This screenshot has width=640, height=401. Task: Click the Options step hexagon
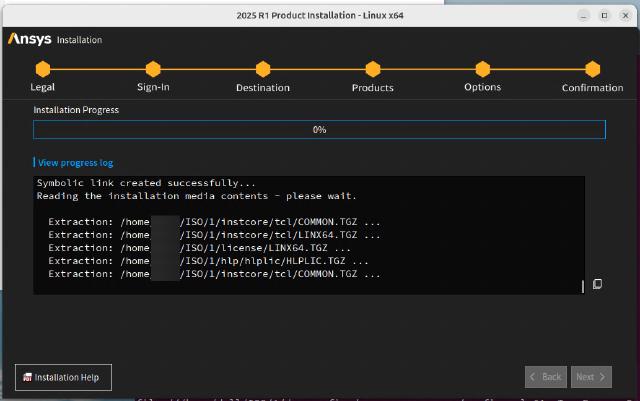(482, 69)
